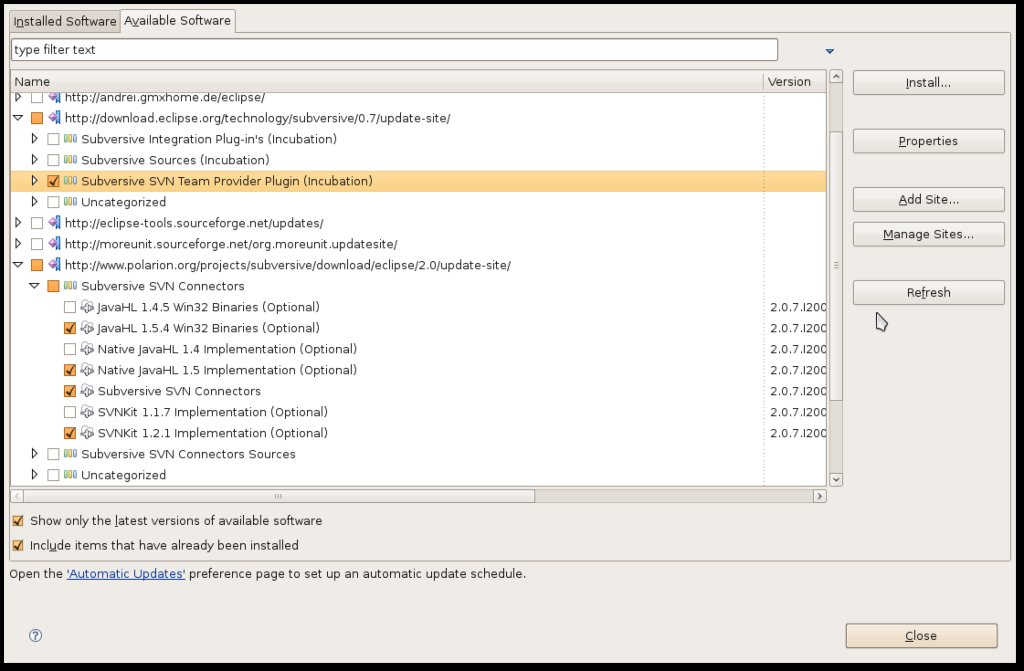The width and height of the screenshot is (1024, 671).
Task: Click the Subversive Sources category icon
Action: click(71, 159)
